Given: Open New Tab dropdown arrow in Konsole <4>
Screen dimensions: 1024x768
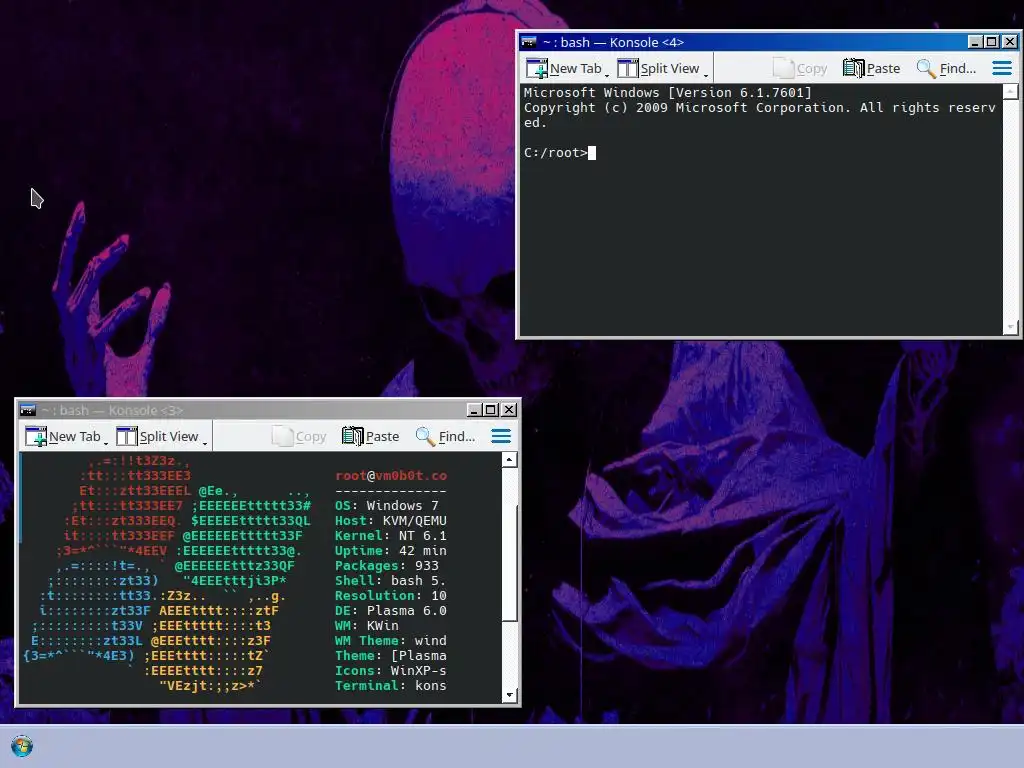Looking at the screenshot, I should (x=607, y=74).
